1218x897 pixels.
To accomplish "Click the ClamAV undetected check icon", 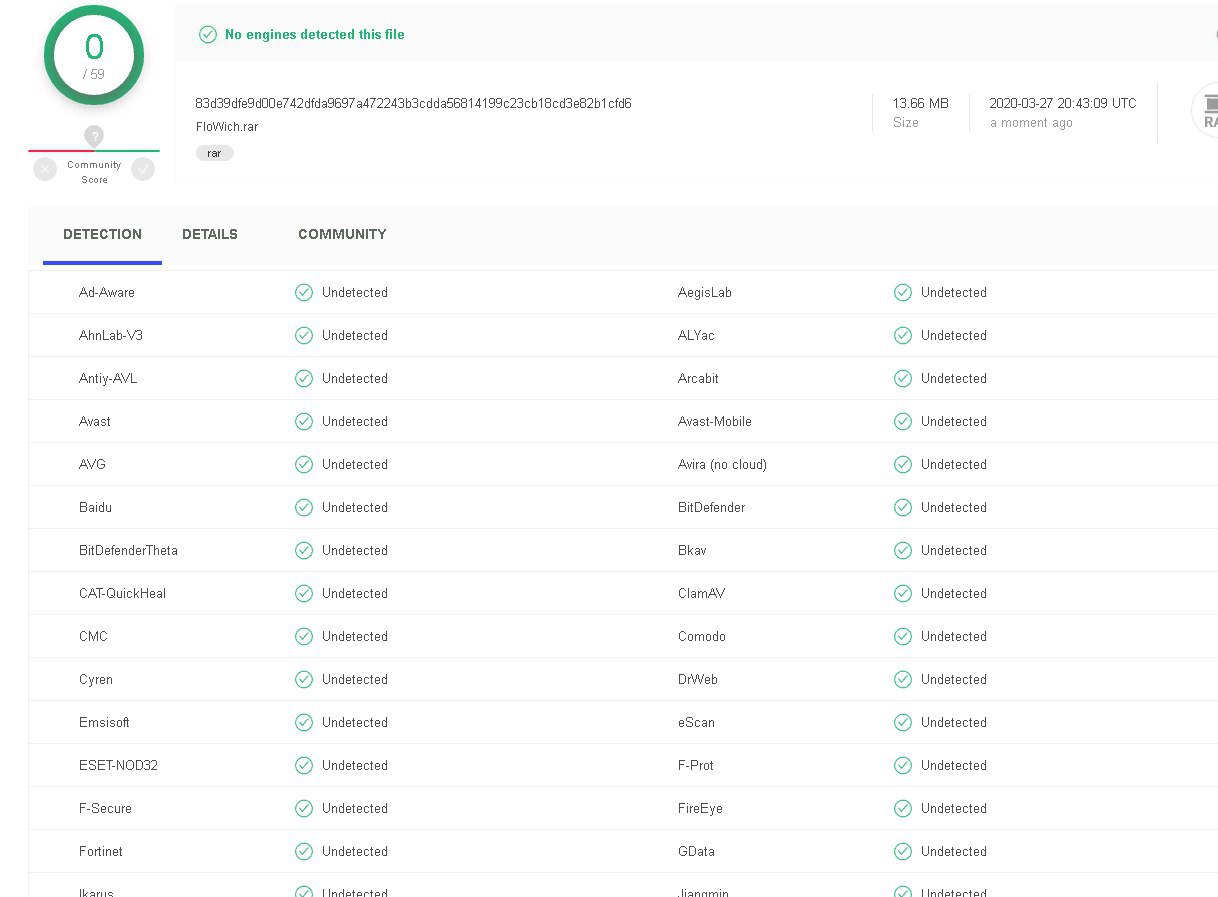I will click(x=903, y=593).
